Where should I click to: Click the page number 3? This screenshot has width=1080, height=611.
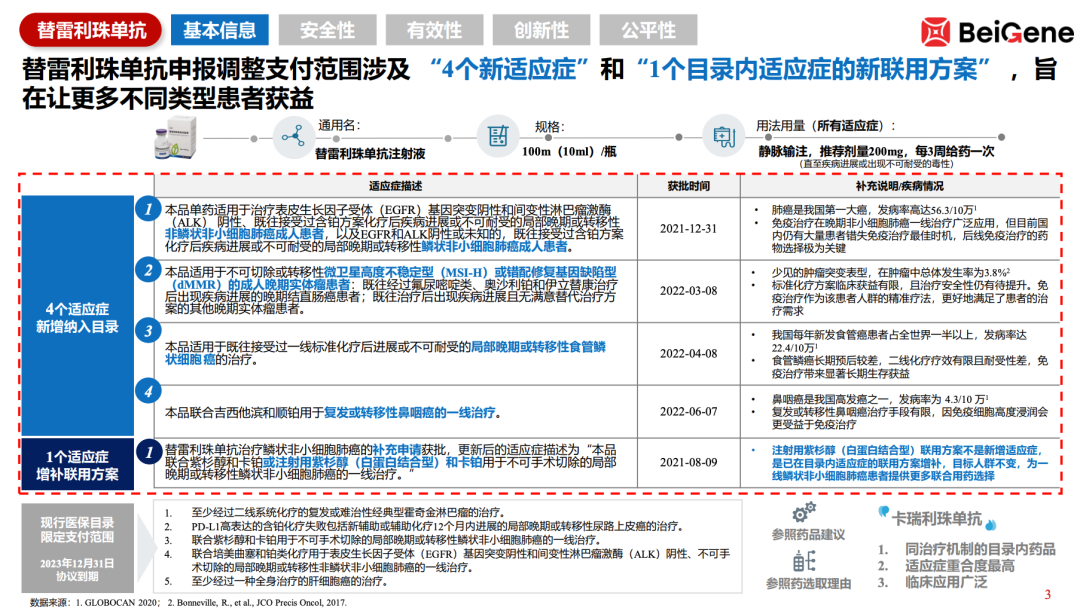click(x=1048, y=594)
